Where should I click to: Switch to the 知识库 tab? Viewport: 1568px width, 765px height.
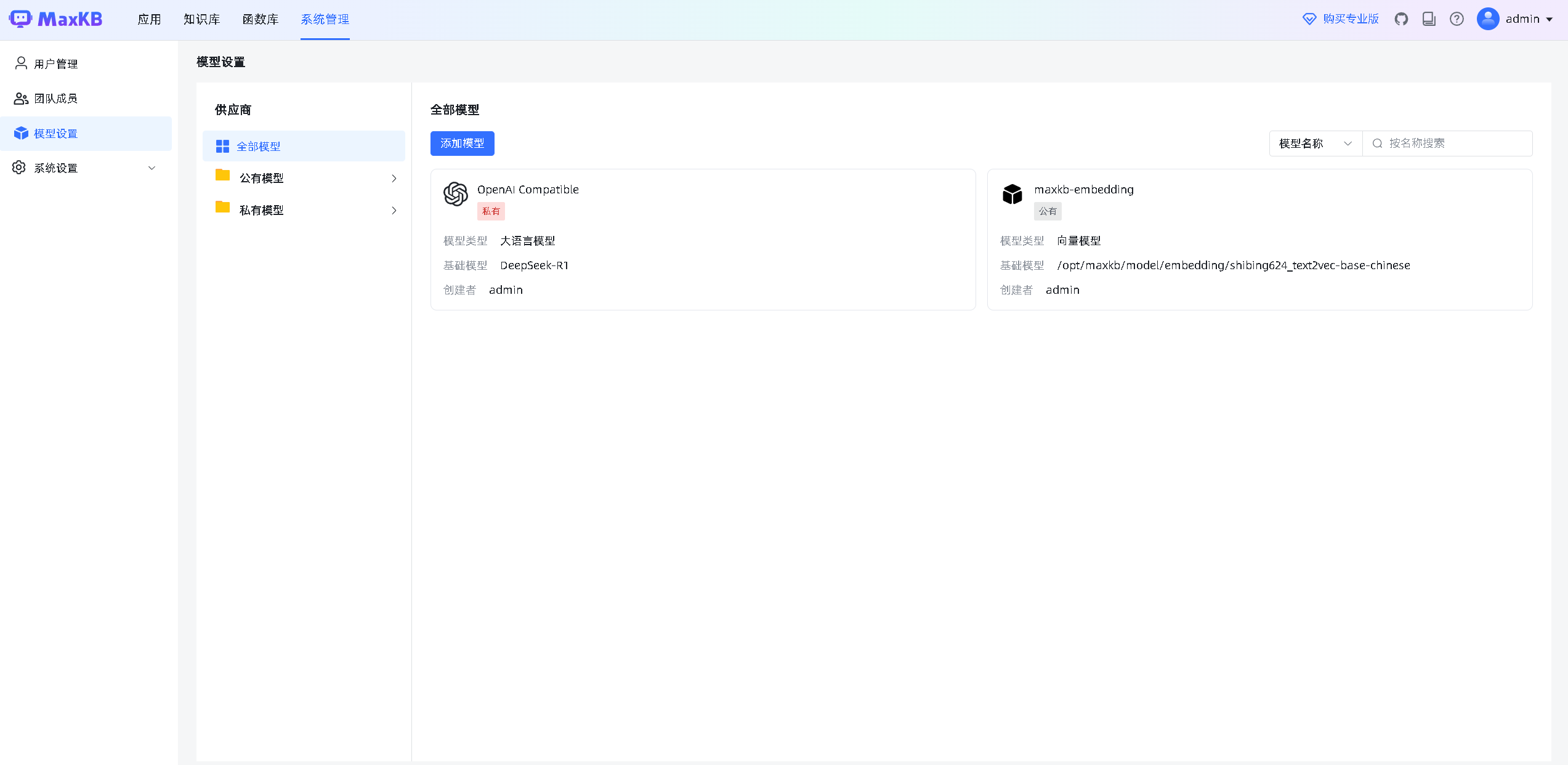tap(201, 19)
